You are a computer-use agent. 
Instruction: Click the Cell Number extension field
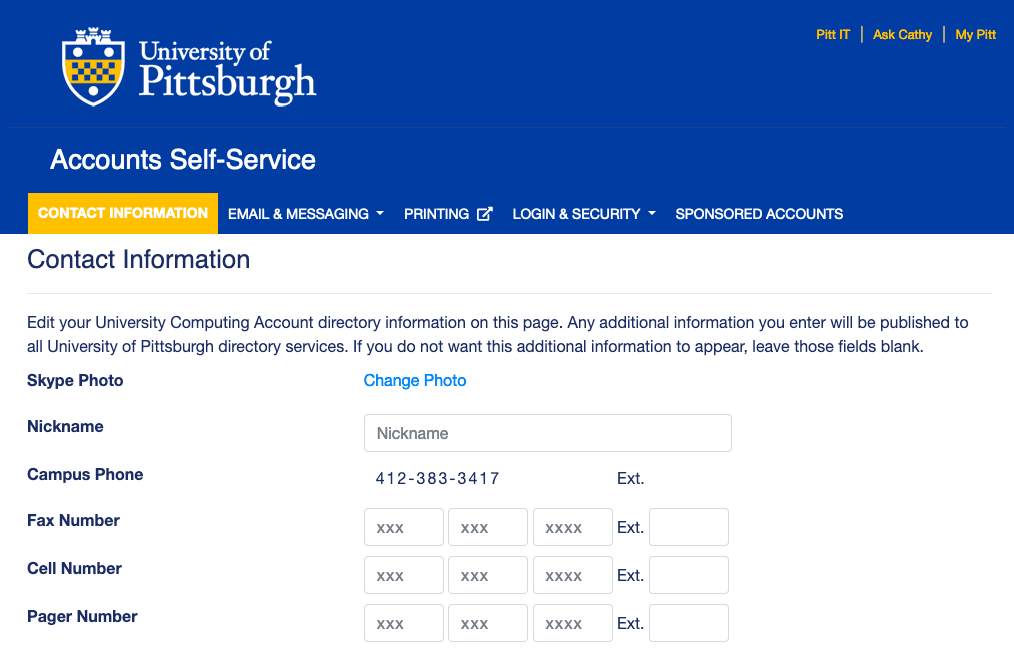[x=689, y=575]
